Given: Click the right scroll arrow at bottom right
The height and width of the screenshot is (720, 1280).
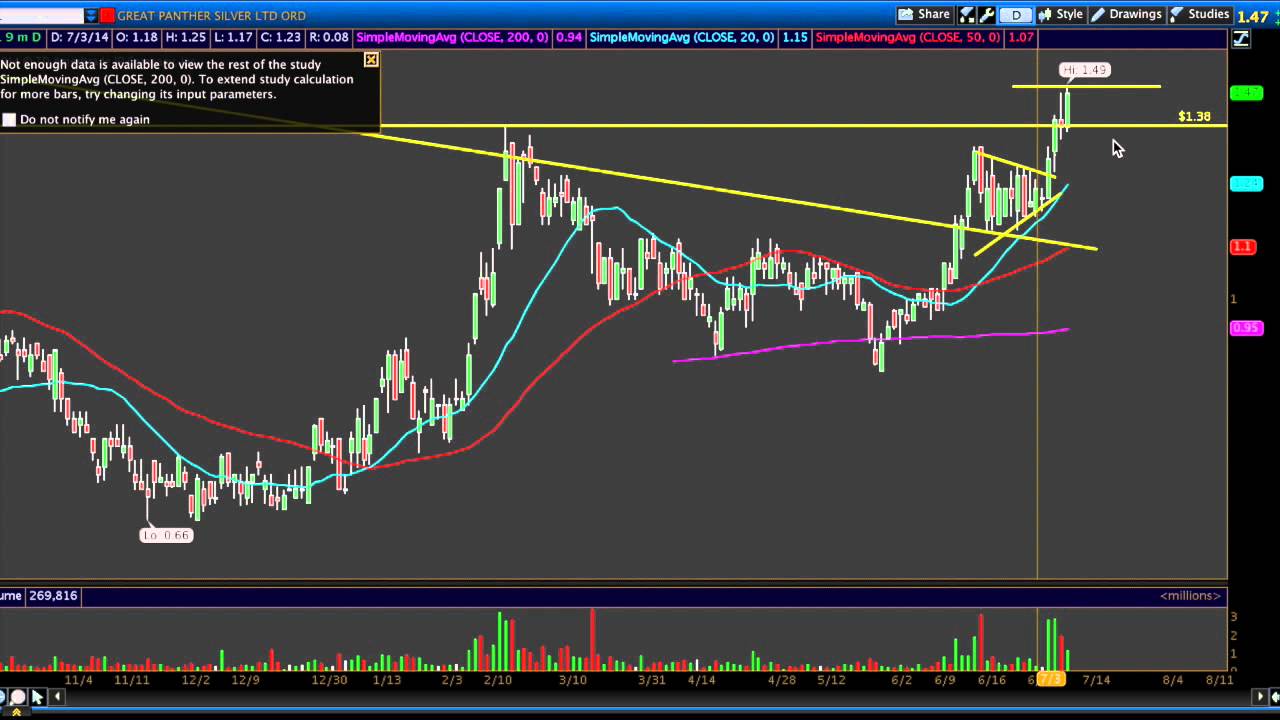Looking at the screenshot, I should coord(1261,697).
